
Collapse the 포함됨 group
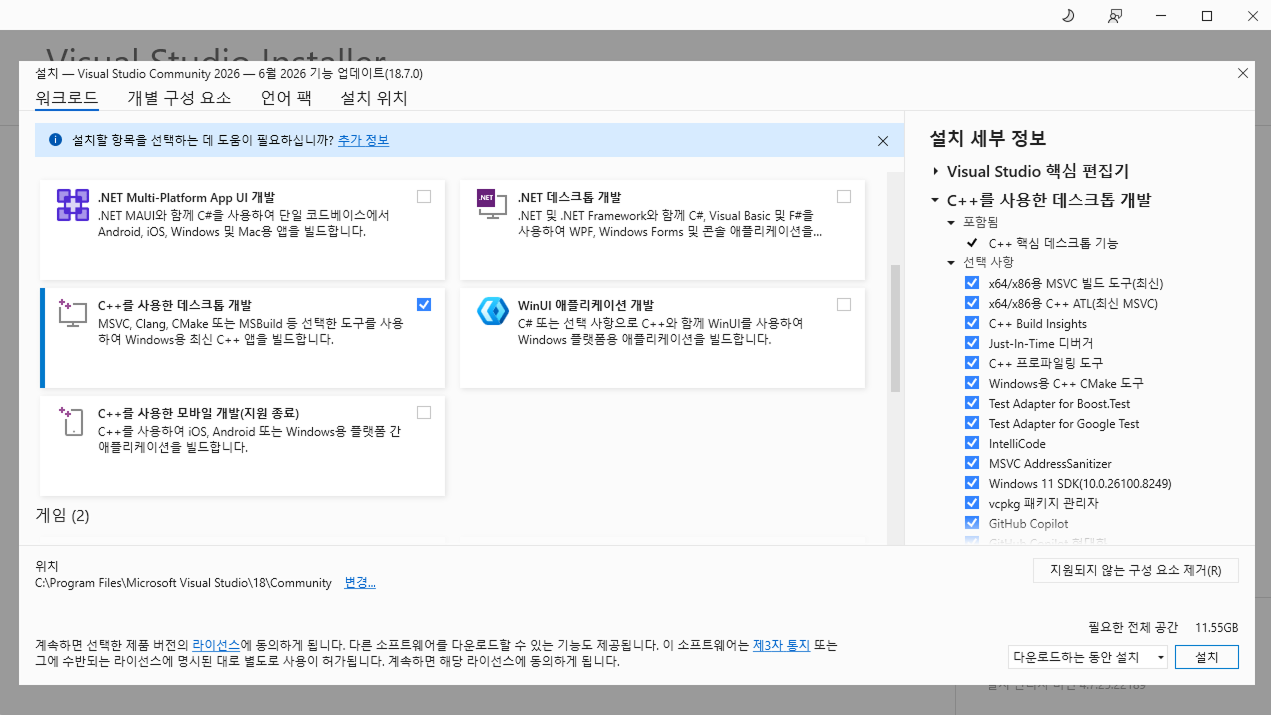tap(951, 222)
